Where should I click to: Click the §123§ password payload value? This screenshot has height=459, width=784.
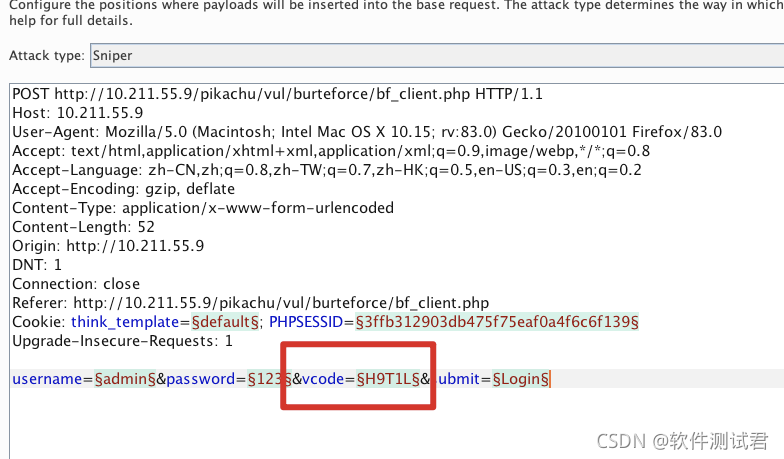tap(270, 379)
